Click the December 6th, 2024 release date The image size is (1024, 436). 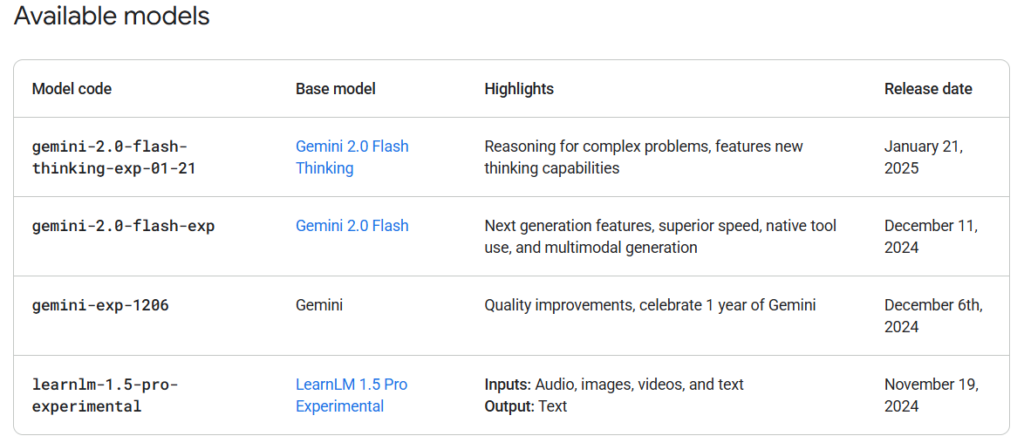coord(934,316)
